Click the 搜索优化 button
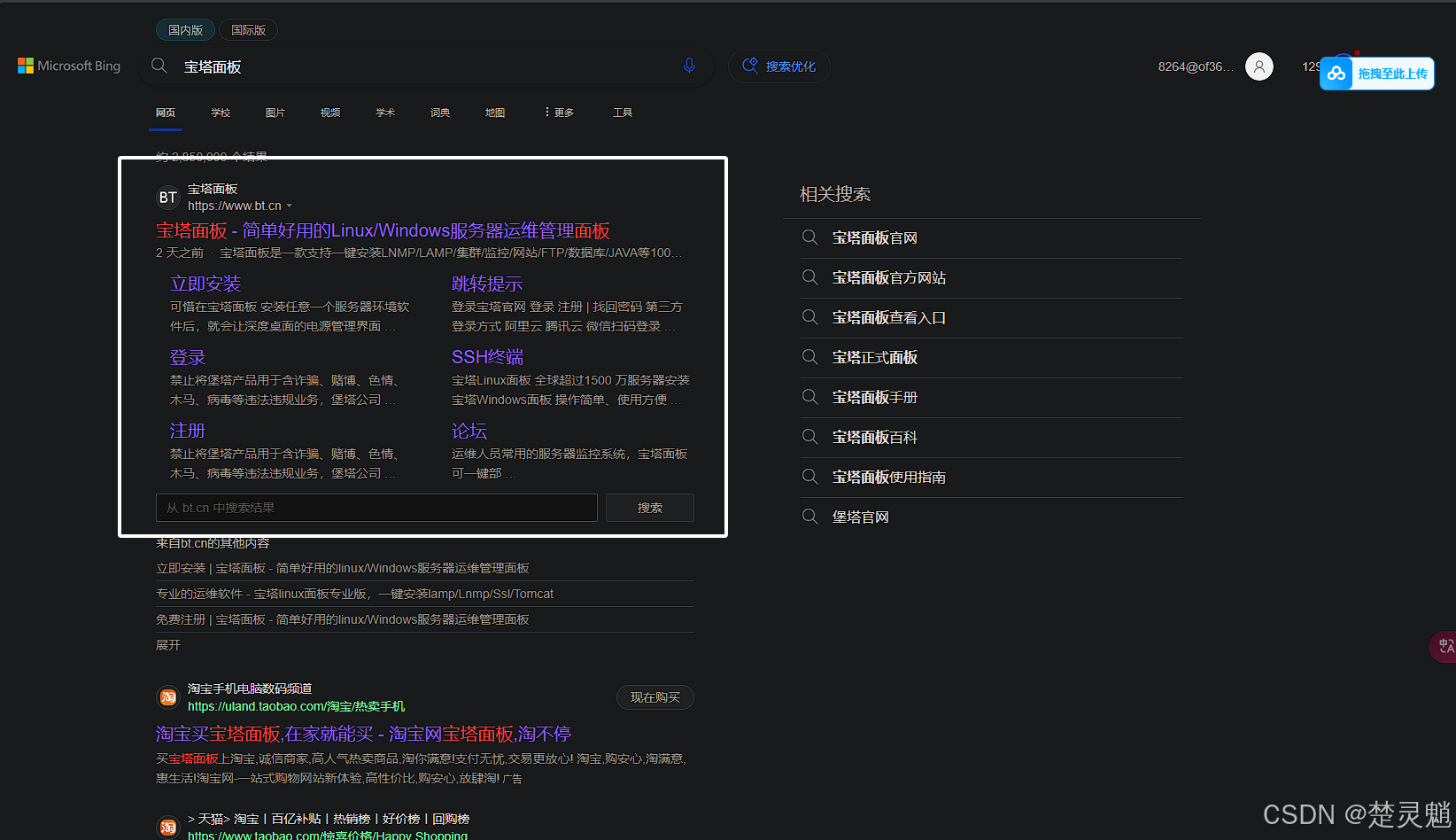The height and width of the screenshot is (840, 1456). tap(779, 66)
